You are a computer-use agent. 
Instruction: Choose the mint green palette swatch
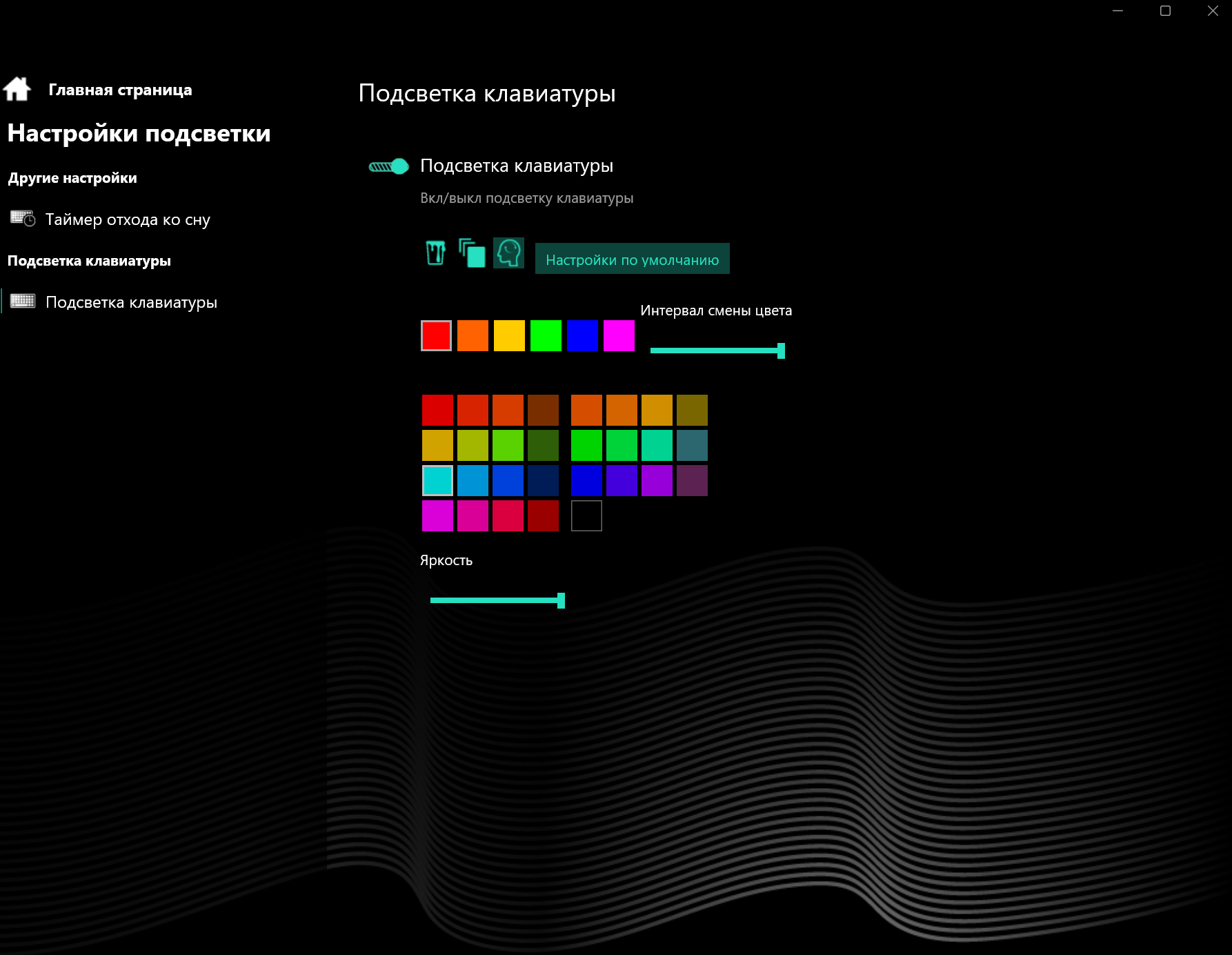(x=657, y=445)
